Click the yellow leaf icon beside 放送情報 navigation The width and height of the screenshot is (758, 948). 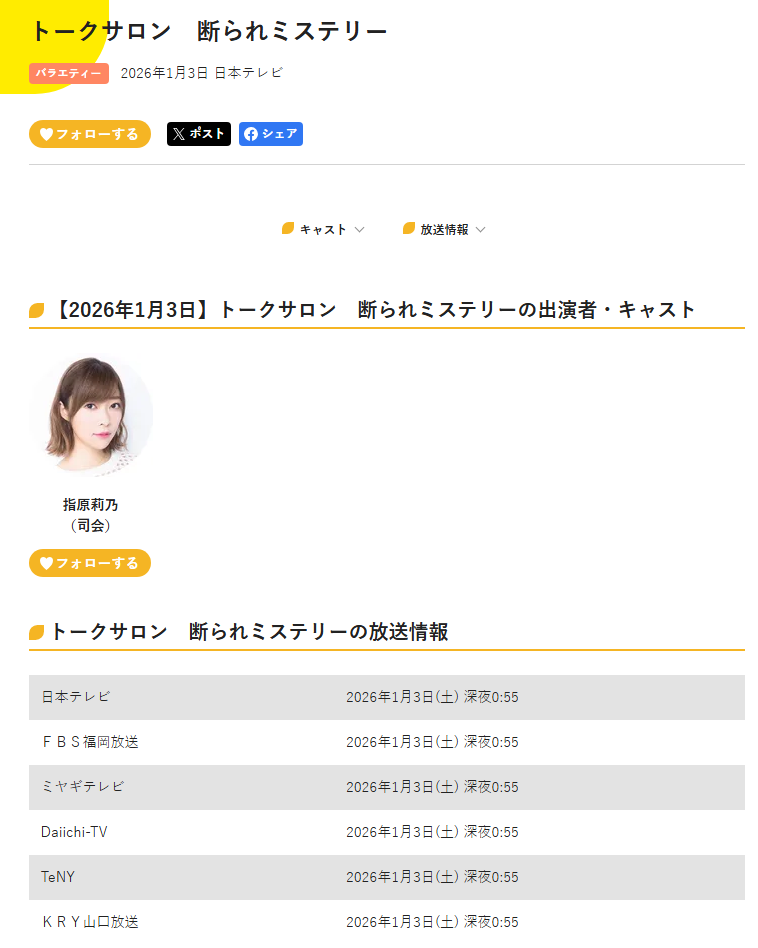point(409,229)
